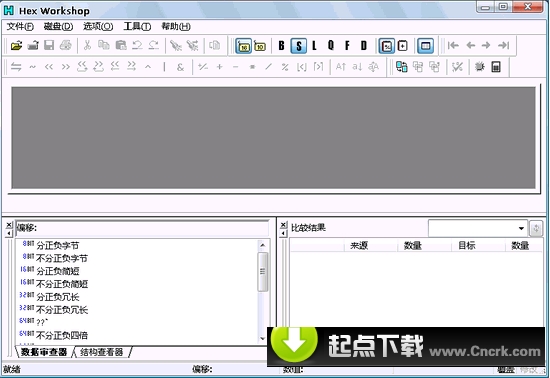Open the 文件(F) menu
Screen dimensions: 550x378
[20, 27]
